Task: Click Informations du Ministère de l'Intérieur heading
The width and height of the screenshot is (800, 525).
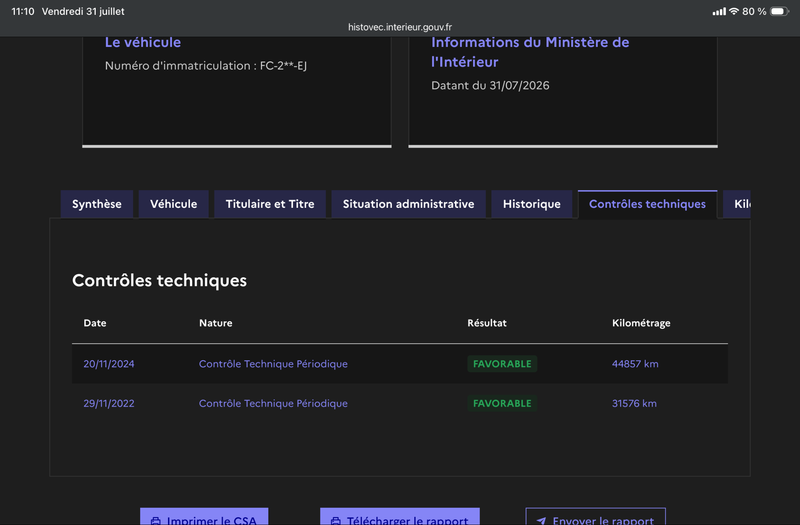Action: 530,52
